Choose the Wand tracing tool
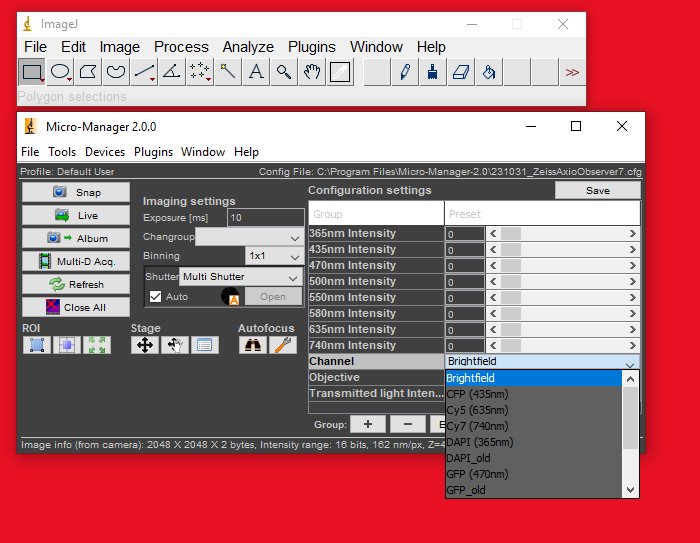Image resolution: width=700 pixels, height=543 pixels. point(228,71)
